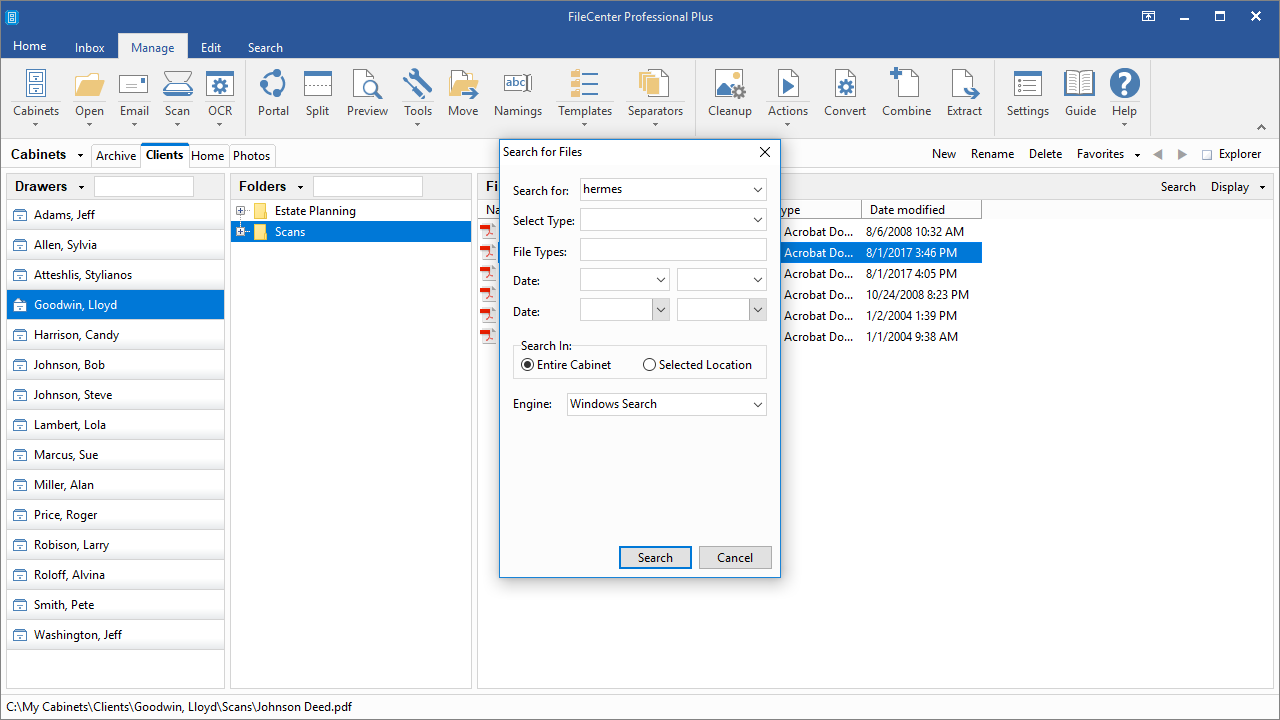Viewport: 1280px width, 720px height.
Task: Open the Combine tool
Action: coord(906,95)
